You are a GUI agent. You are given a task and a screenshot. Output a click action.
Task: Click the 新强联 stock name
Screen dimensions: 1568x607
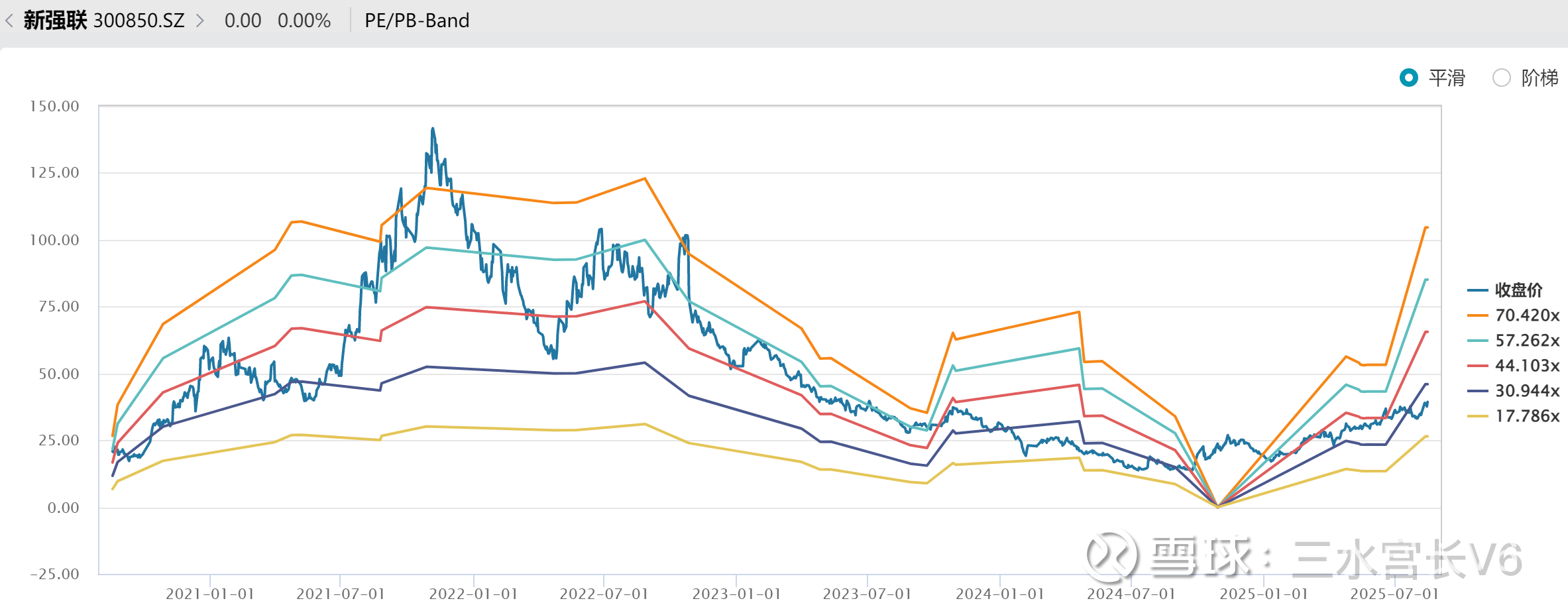tap(55, 21)
